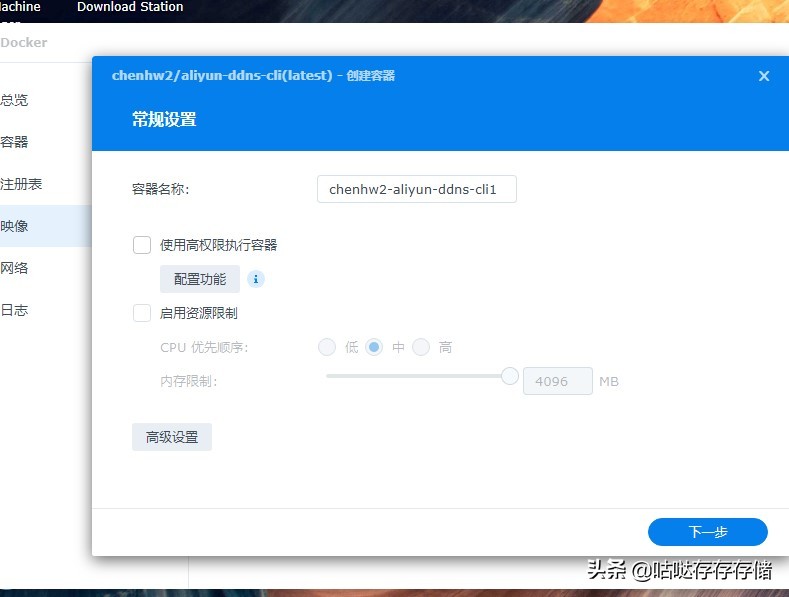This screenshot has width=789, height=597.
Task: Open 配置功能 button
Action: (200, 279)
